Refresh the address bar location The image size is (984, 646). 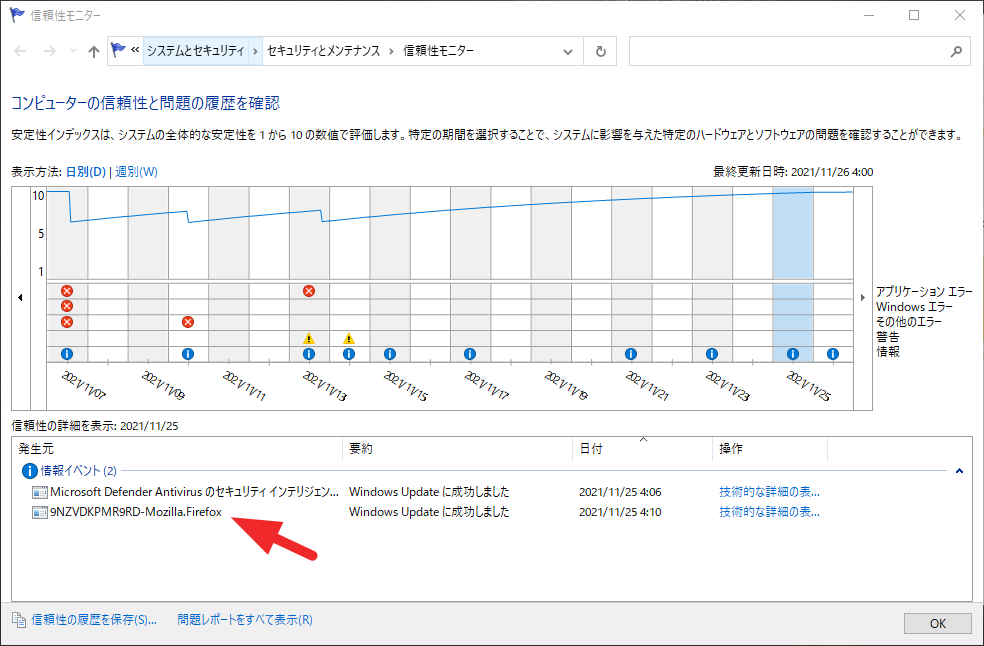click(601, 51)
